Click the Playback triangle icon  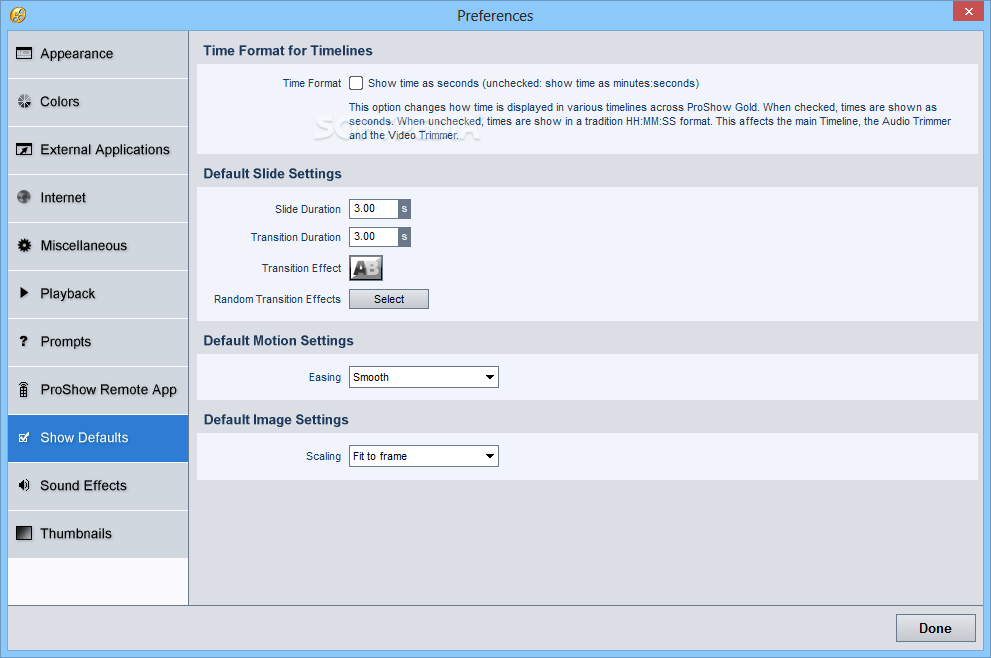pyautogui.click(x=24, y=293)
